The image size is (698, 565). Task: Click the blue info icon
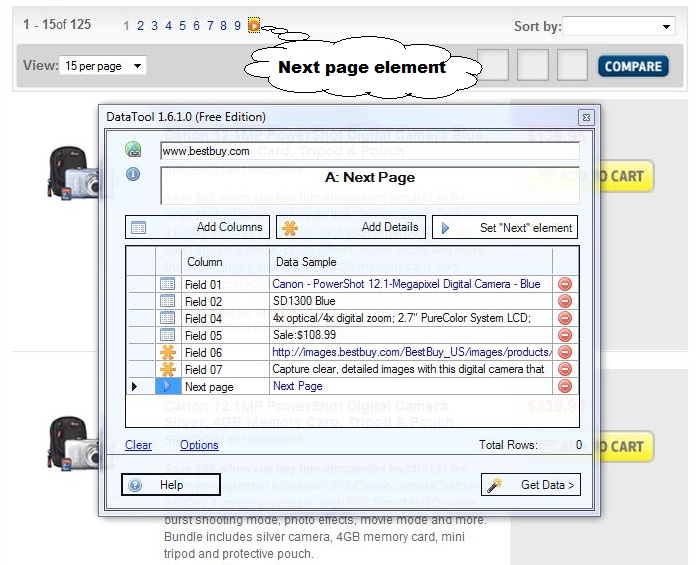(133, 175)
